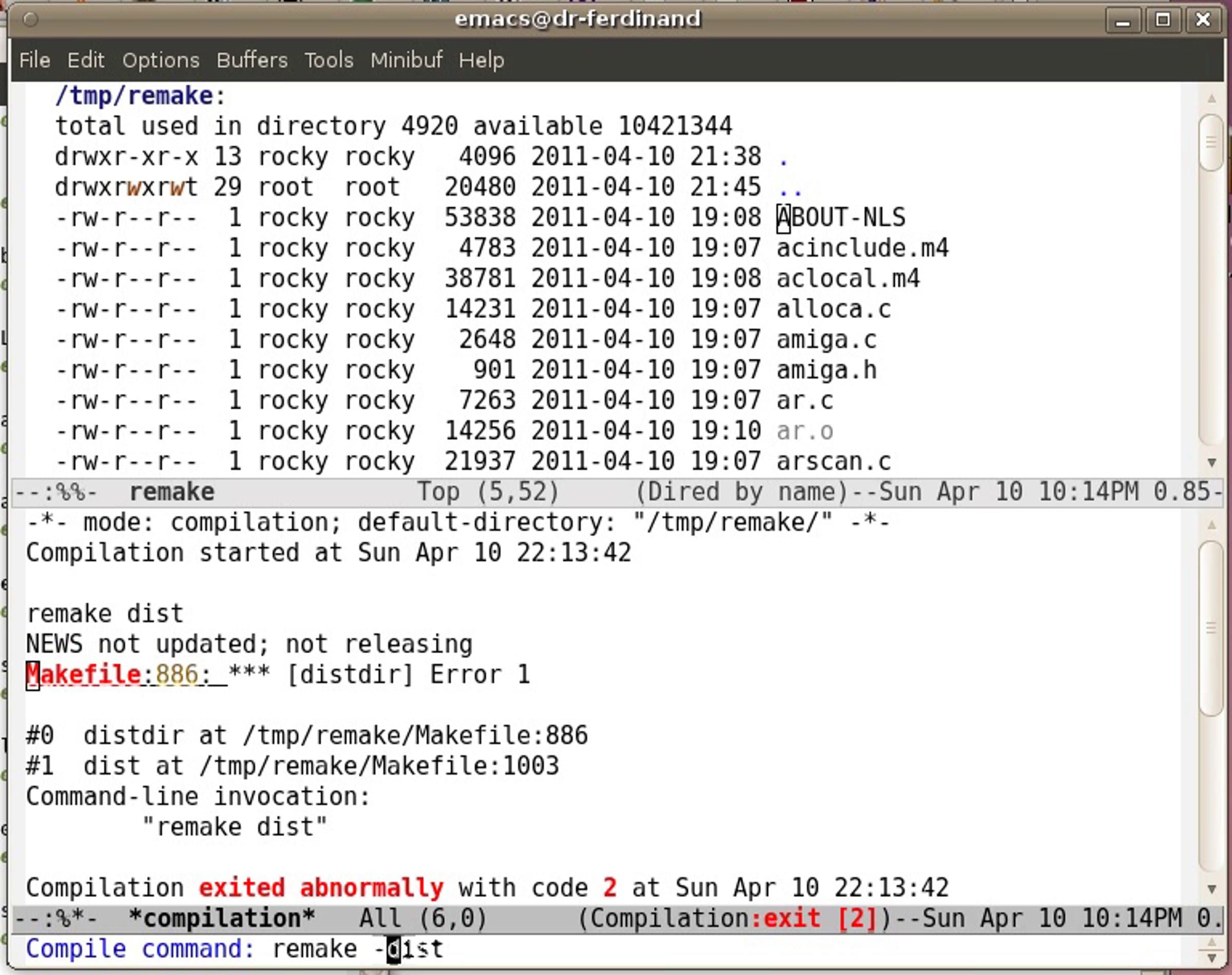Click up arrow of compilation pane scrollbar
1232x975 pixels.
(x=1211, y=524)
